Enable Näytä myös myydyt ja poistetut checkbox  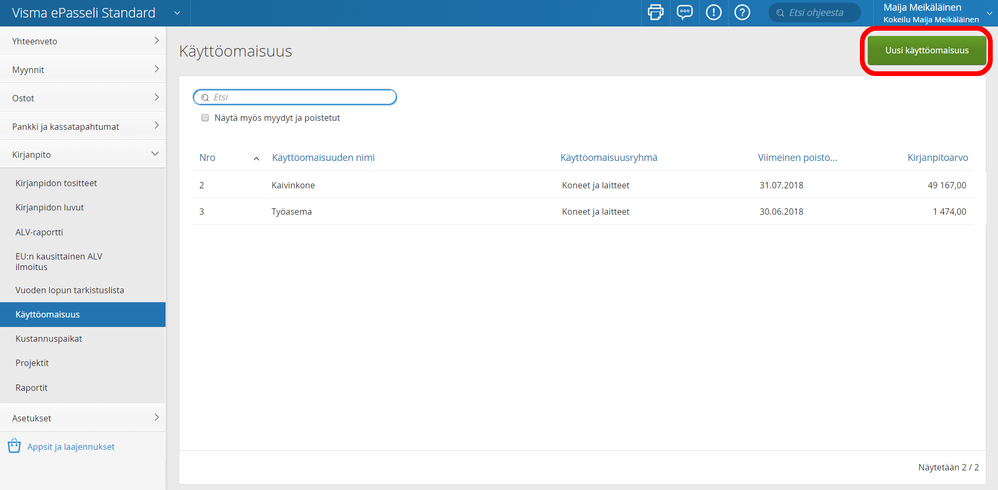click(205, 118)
